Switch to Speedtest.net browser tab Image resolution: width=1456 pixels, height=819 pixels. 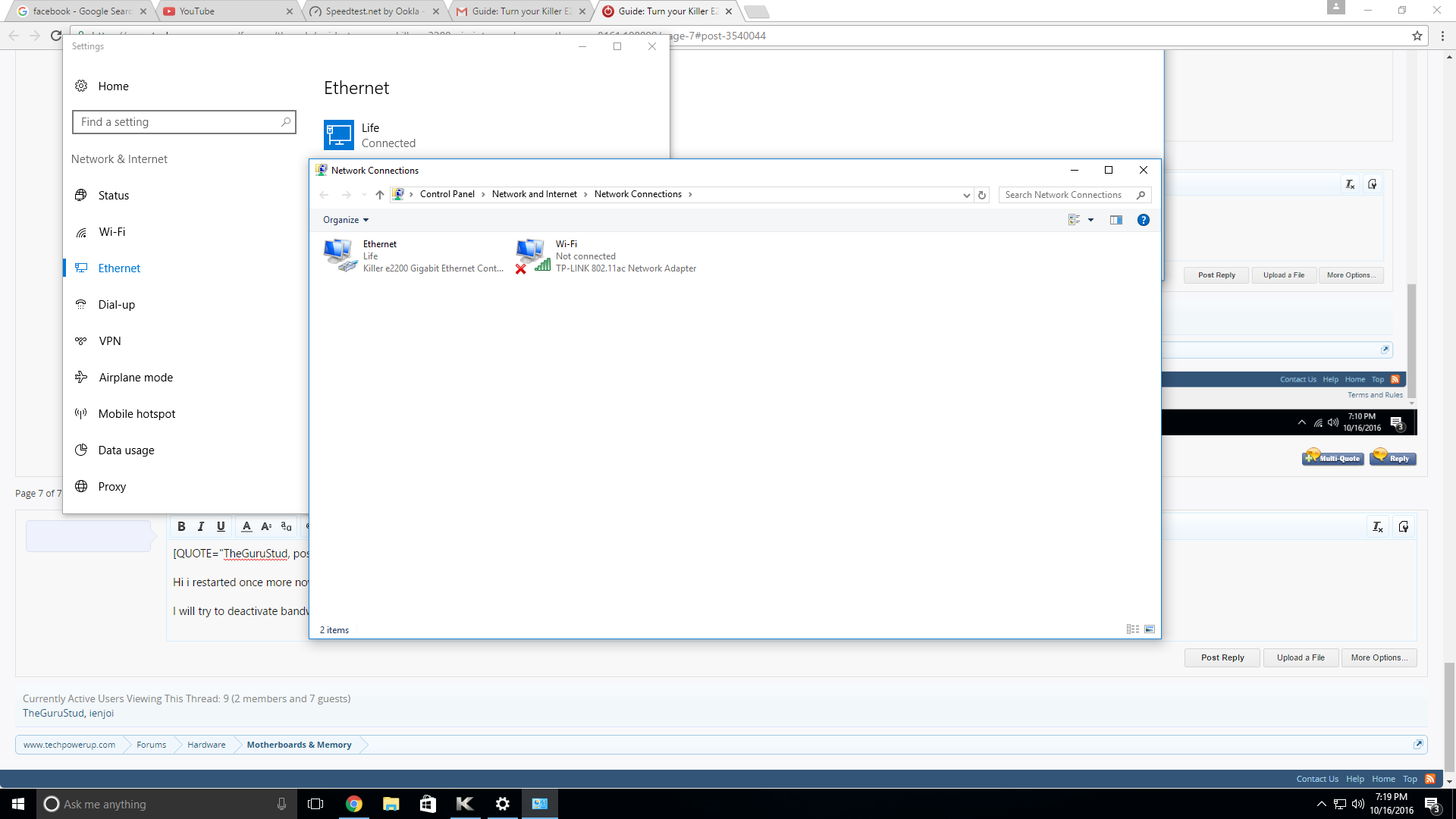[373, 11]
